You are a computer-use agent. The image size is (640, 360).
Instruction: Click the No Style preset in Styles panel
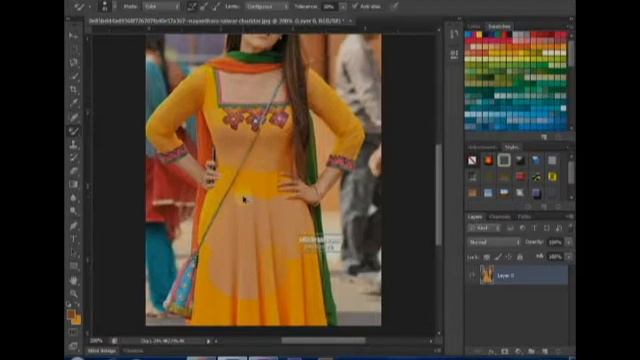pyautogui.click(x=472, y=160)
